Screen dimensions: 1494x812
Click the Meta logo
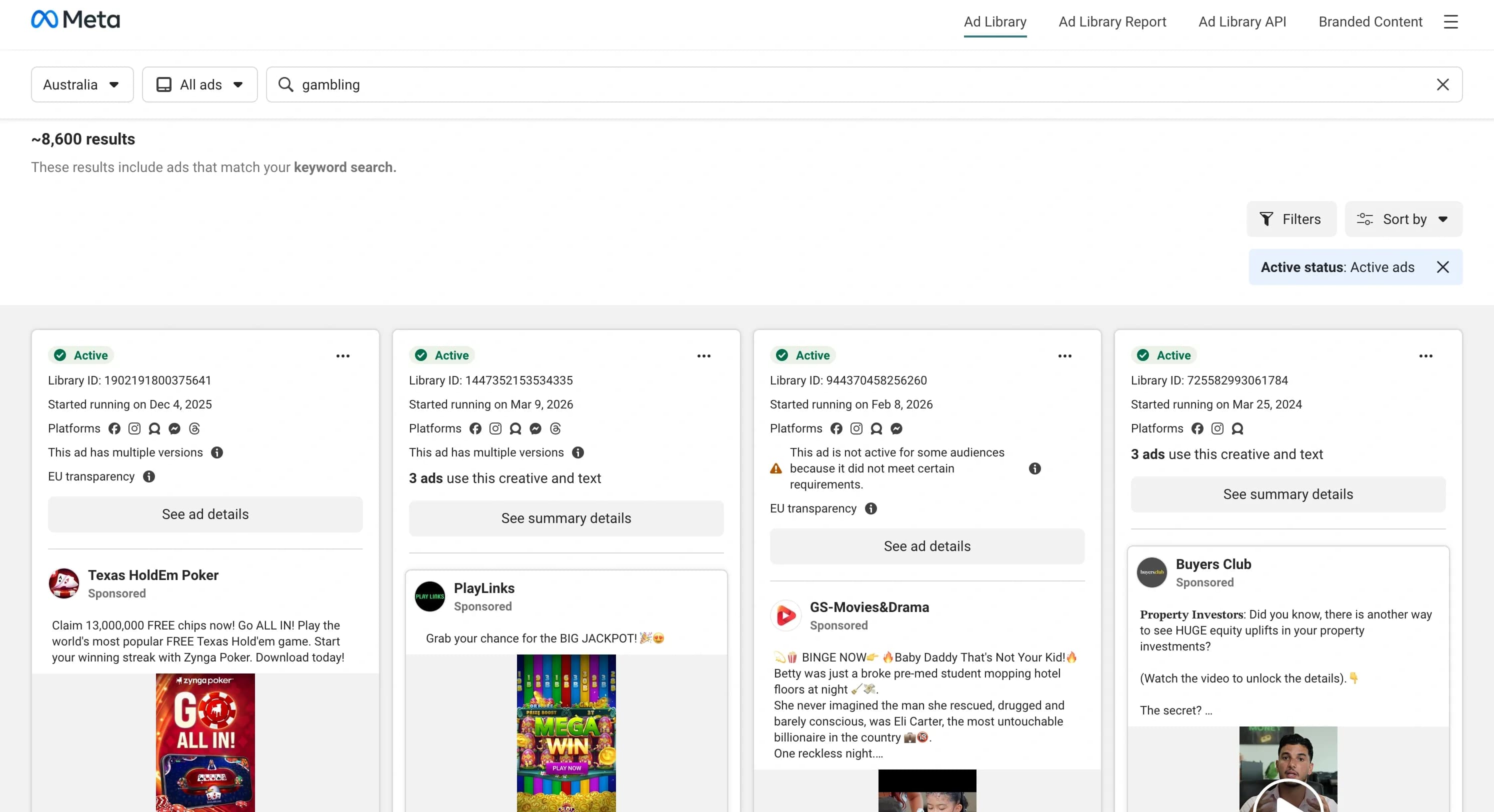[x=75, y=19]
